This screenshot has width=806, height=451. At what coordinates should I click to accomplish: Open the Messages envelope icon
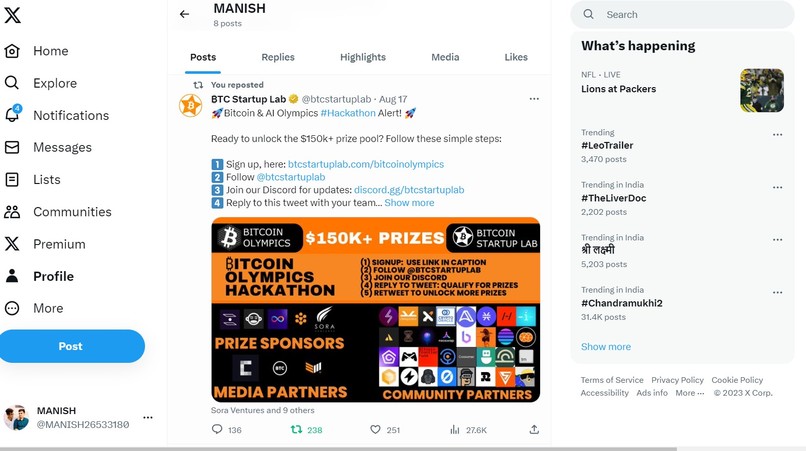tap(12, 148)
